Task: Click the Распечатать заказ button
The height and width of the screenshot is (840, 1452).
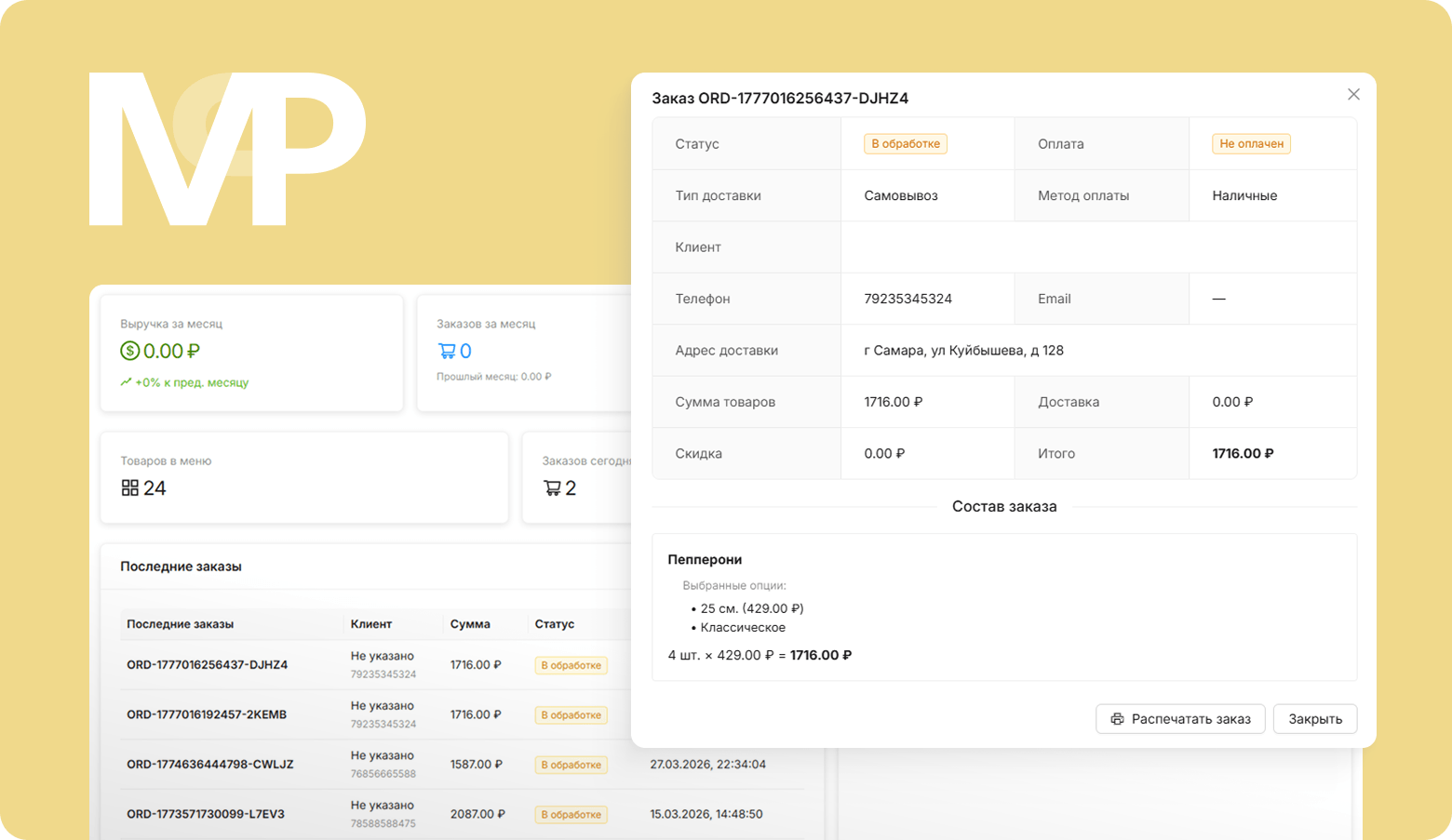Action: click(x=1180, y=719)
